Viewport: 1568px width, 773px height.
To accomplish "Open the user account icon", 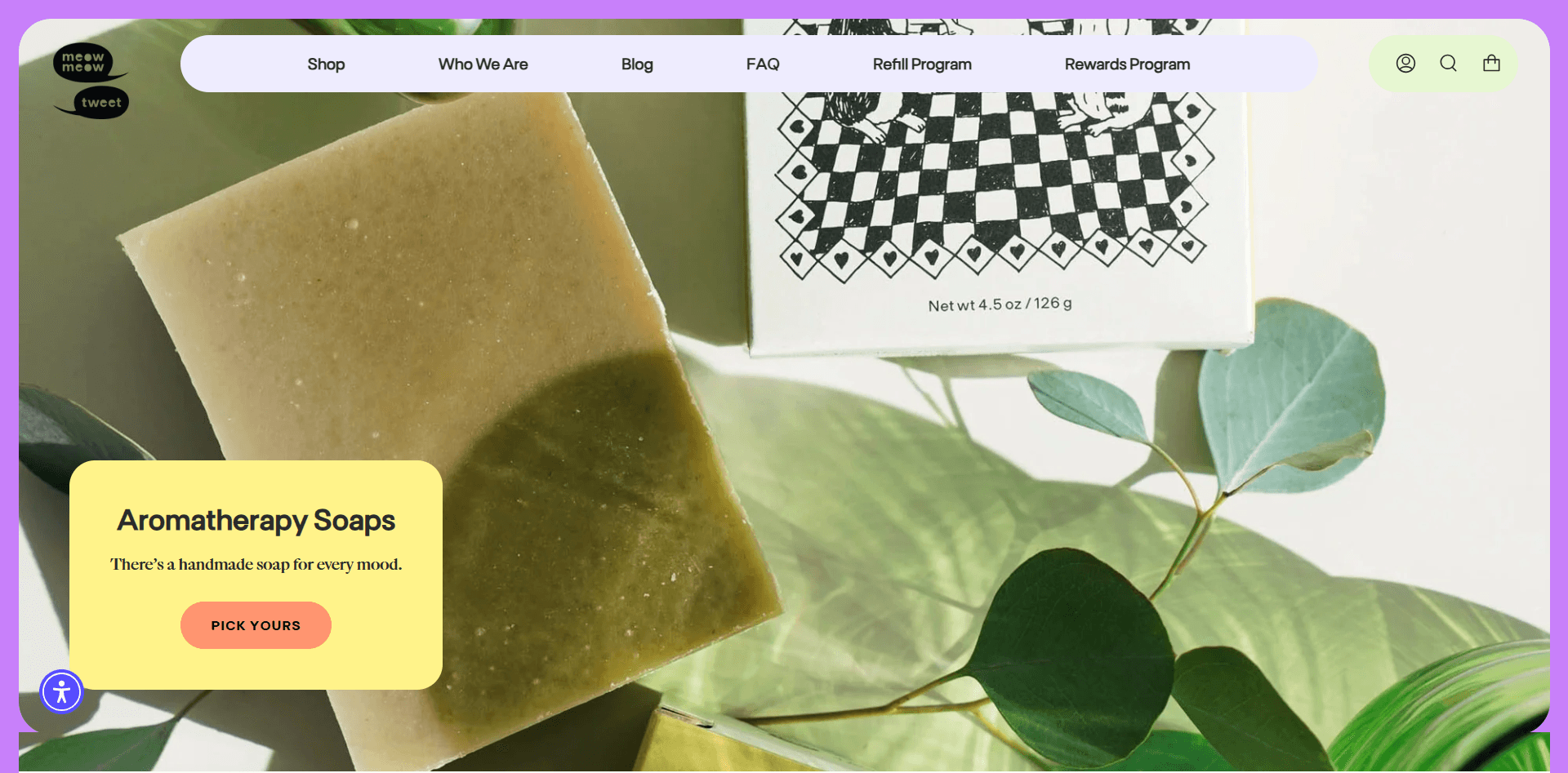I will [x=1405, y=64].
